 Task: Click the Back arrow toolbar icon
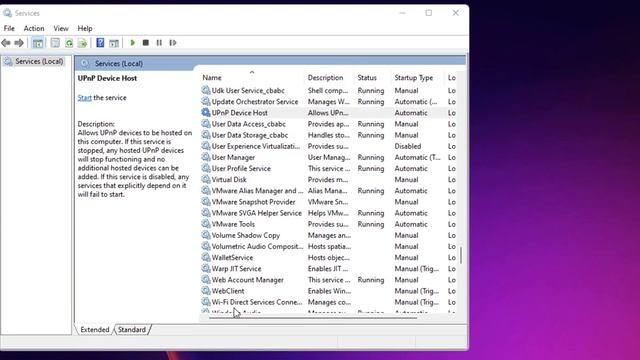coord(6,42)
